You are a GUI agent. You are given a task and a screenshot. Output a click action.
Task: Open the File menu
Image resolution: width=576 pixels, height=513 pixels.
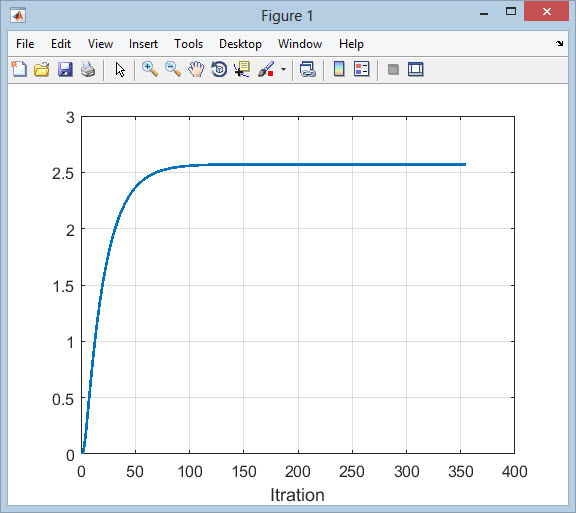(x=25, y=44)
